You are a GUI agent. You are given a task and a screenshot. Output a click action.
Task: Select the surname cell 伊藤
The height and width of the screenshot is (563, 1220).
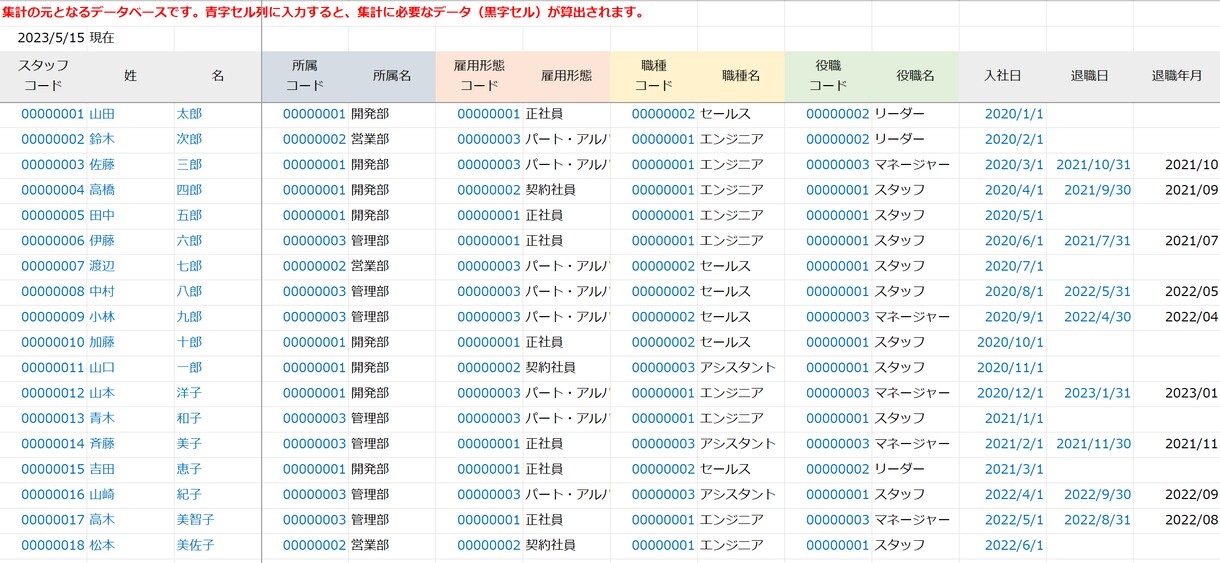pos(102,241)
